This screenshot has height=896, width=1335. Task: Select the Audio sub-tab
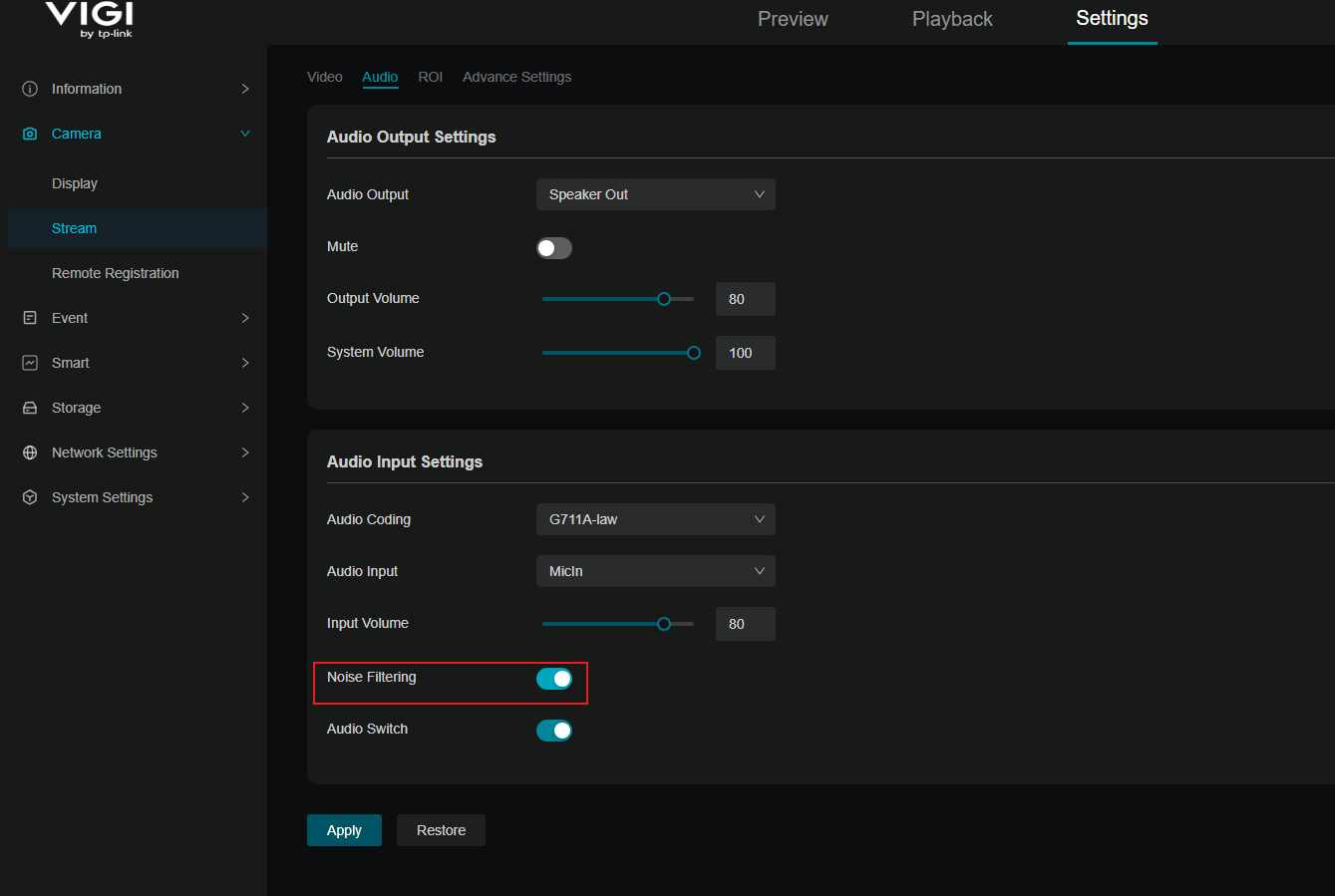pyautogui.click(x=380, y=77)
